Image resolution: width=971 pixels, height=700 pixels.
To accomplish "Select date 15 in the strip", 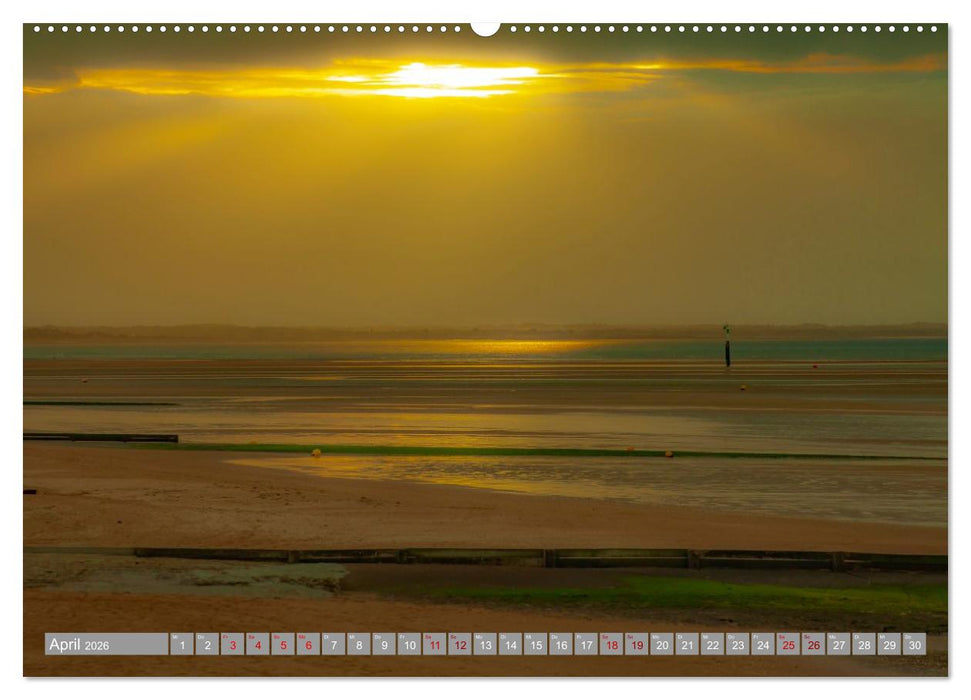I will point(537,645).
